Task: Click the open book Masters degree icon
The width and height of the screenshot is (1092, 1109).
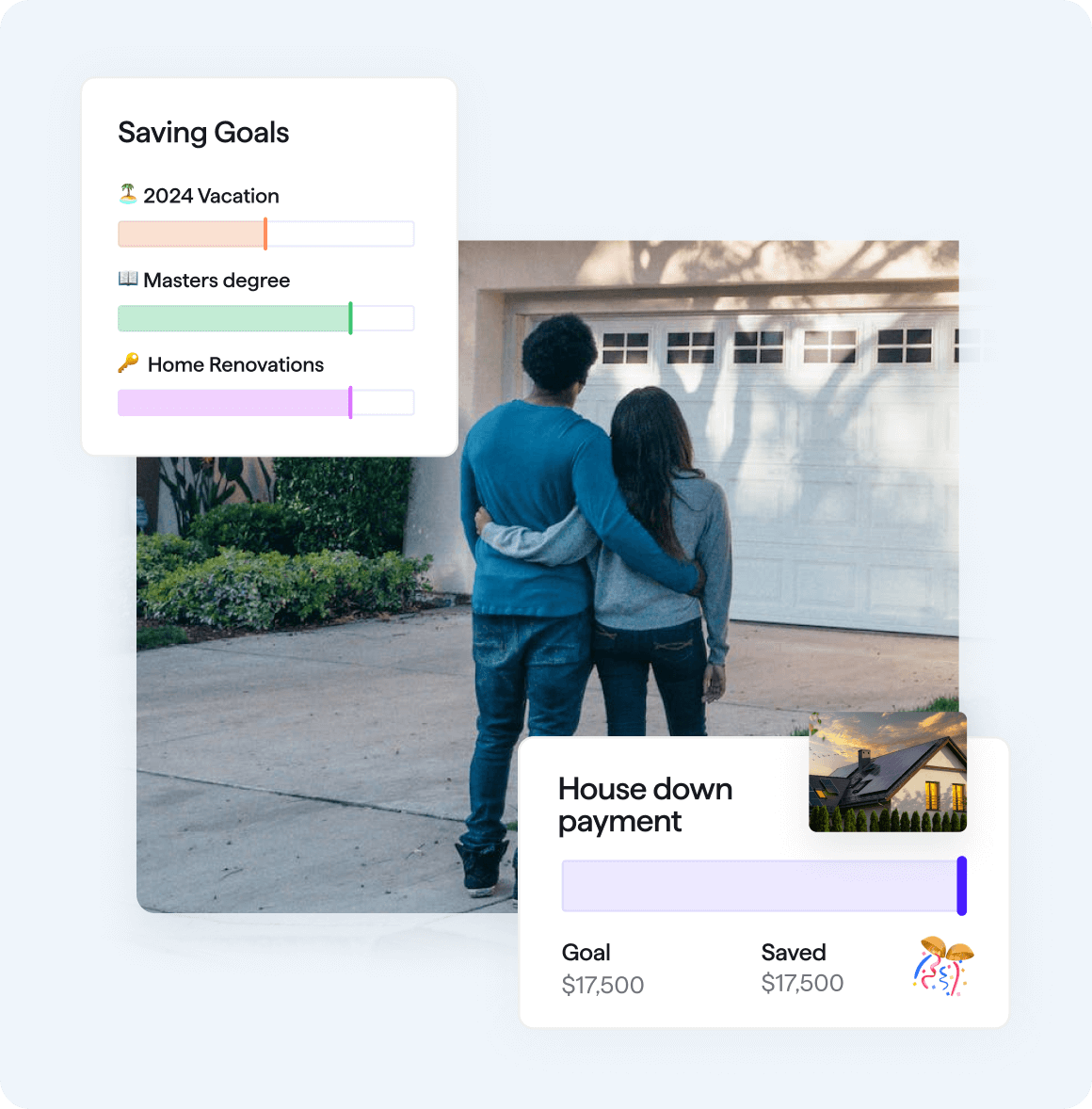Action: (128, 279)
